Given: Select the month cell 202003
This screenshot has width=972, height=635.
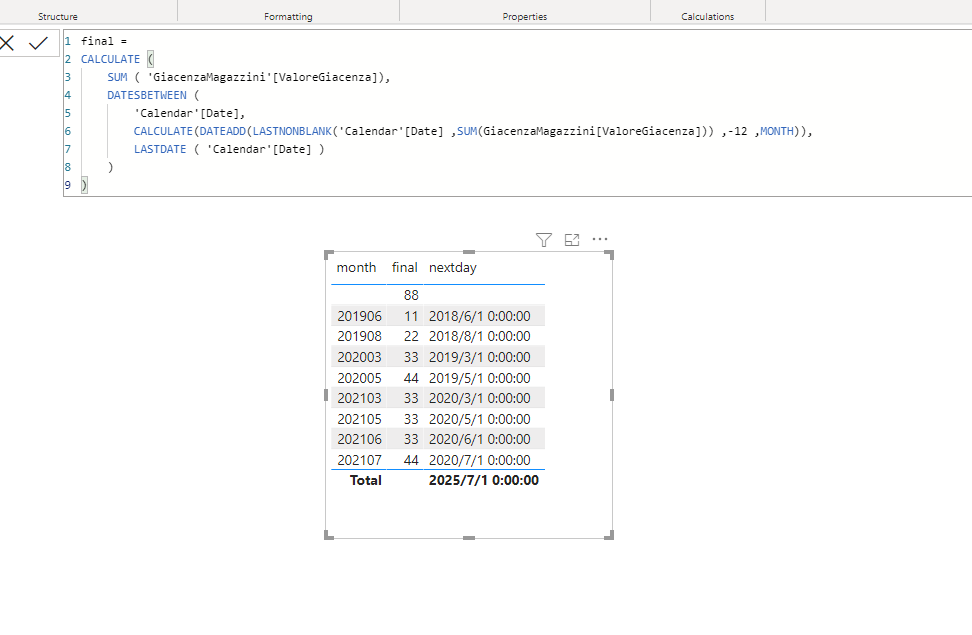Looking at the screenshot, I should pyautogui.click(x=360, y=357).
